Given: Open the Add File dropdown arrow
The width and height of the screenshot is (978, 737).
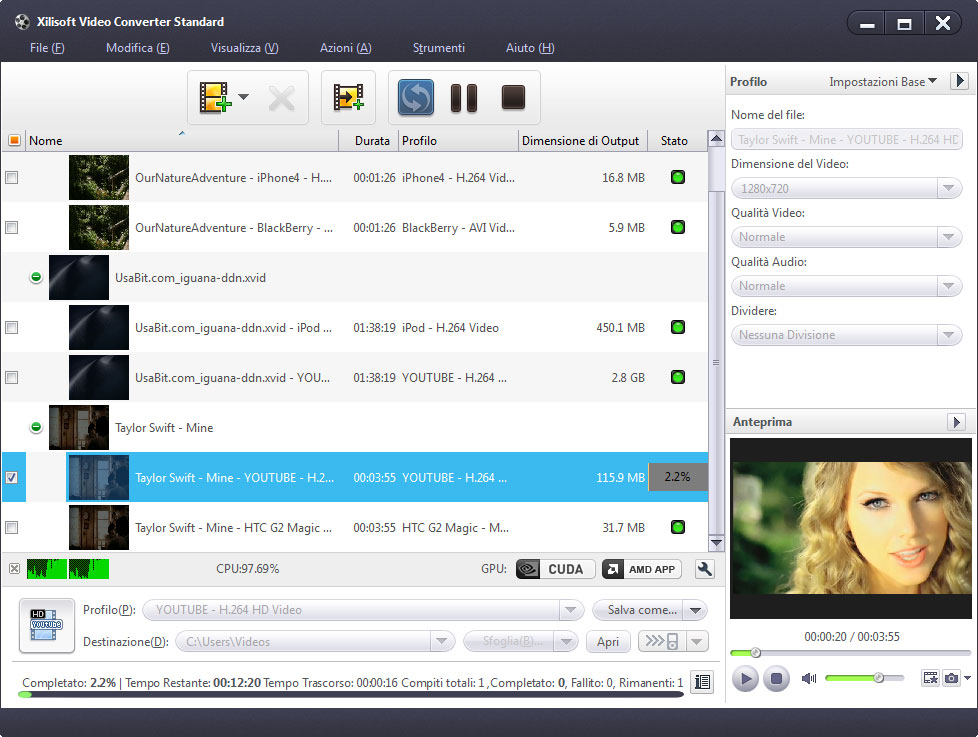Looking at the screenshot, I should point(244,97).
